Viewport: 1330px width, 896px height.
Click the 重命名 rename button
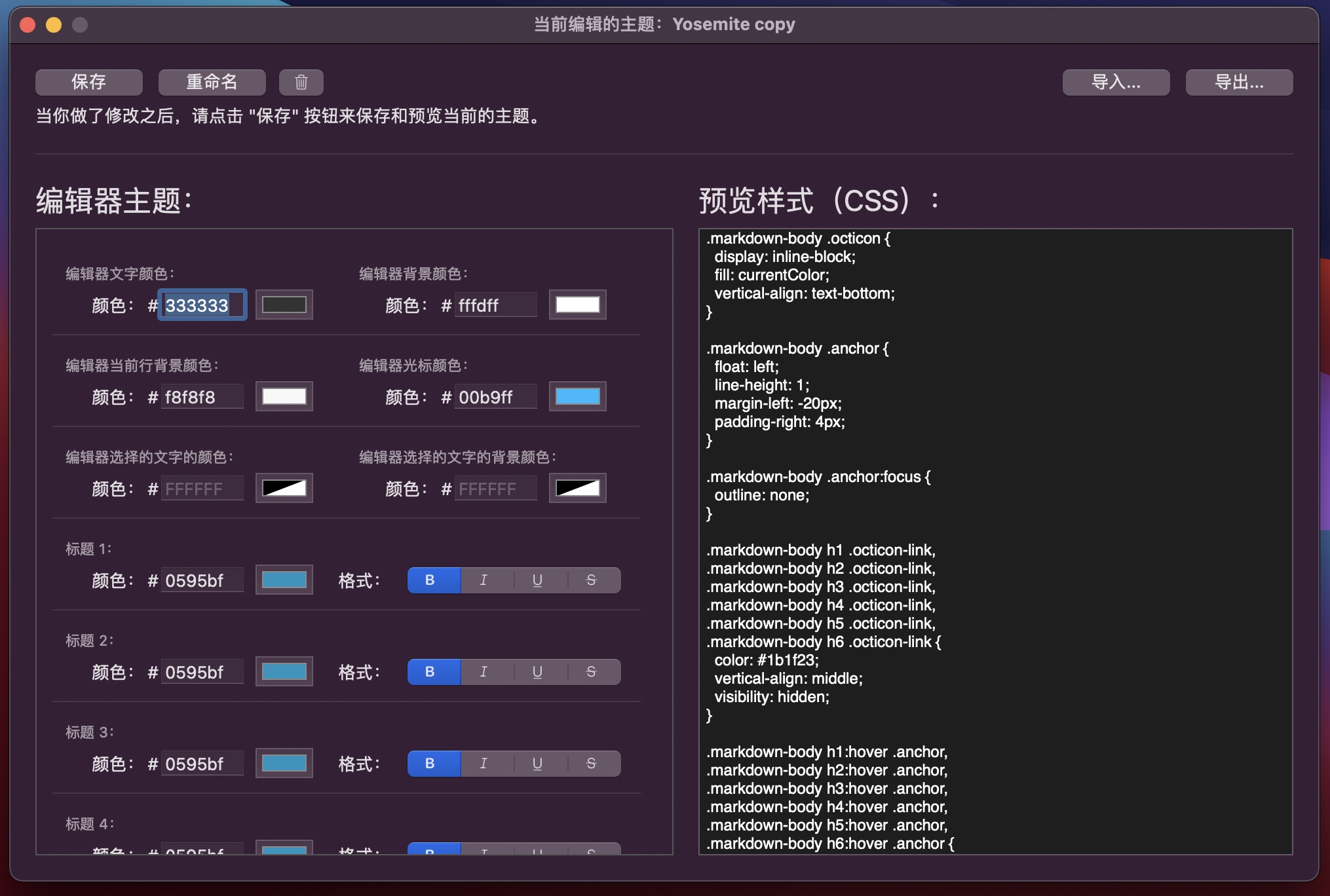212,83
